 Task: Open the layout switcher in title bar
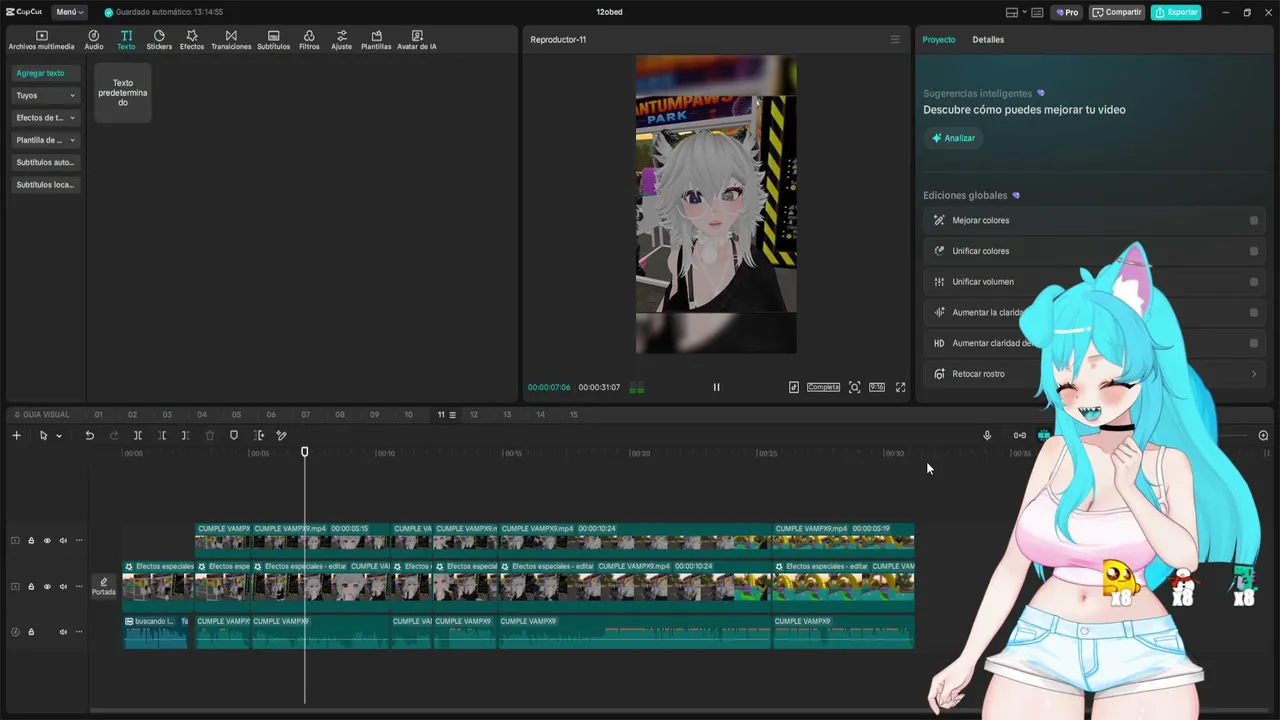point(1015,12)
